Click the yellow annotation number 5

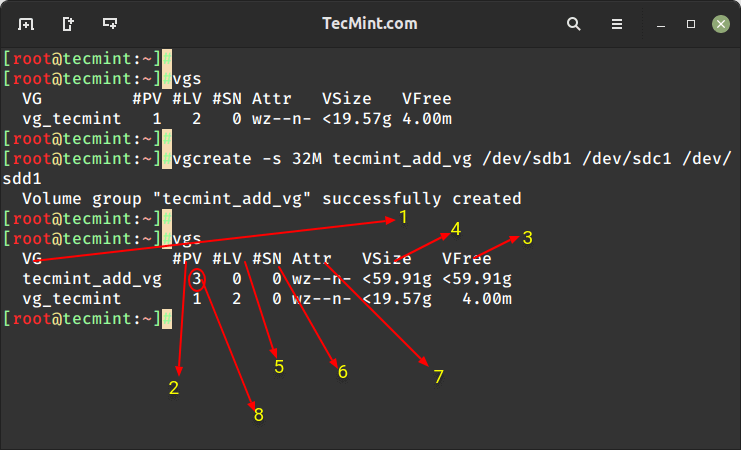(279, 366)
